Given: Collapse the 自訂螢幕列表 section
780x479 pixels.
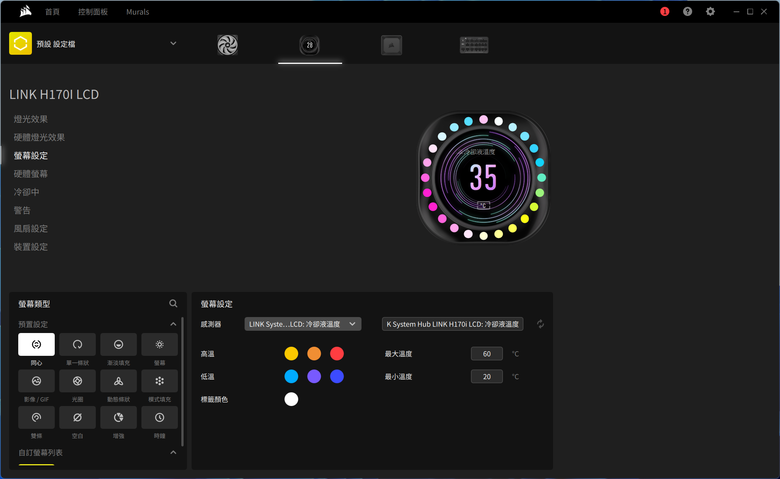Looking at the screenshot, I should [x=173, y=453].
